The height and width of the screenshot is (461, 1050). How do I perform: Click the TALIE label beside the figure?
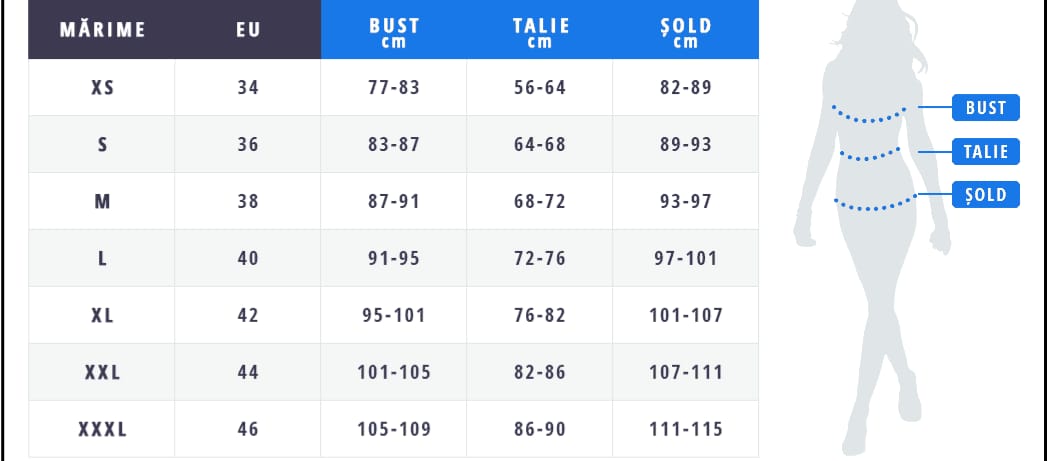[985, 152]
